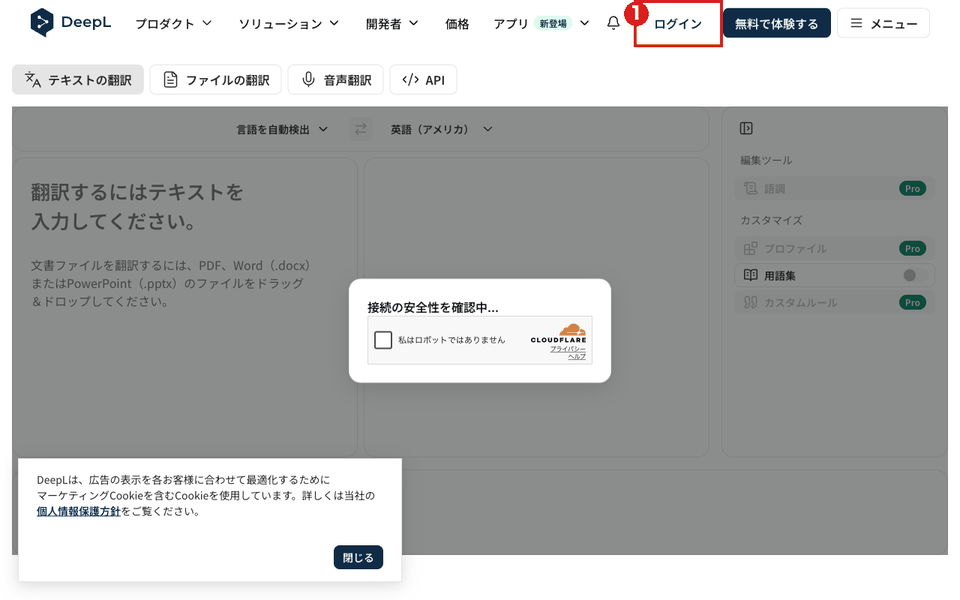This screenshot has height=600, width=960.
Task: Open the 言語を自動検出 source language dropdown
Action: 282,129
